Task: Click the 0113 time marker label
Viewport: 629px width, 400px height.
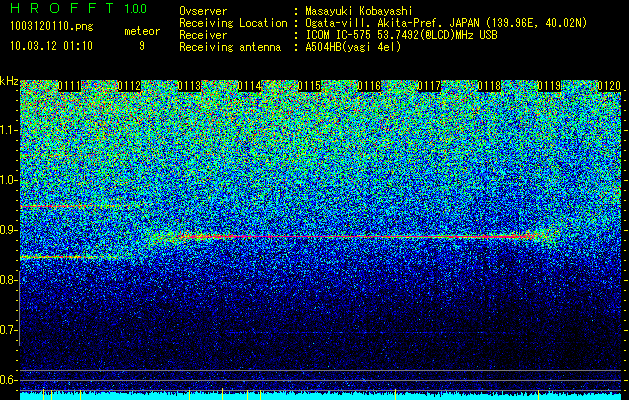Action: coord(189,86)
